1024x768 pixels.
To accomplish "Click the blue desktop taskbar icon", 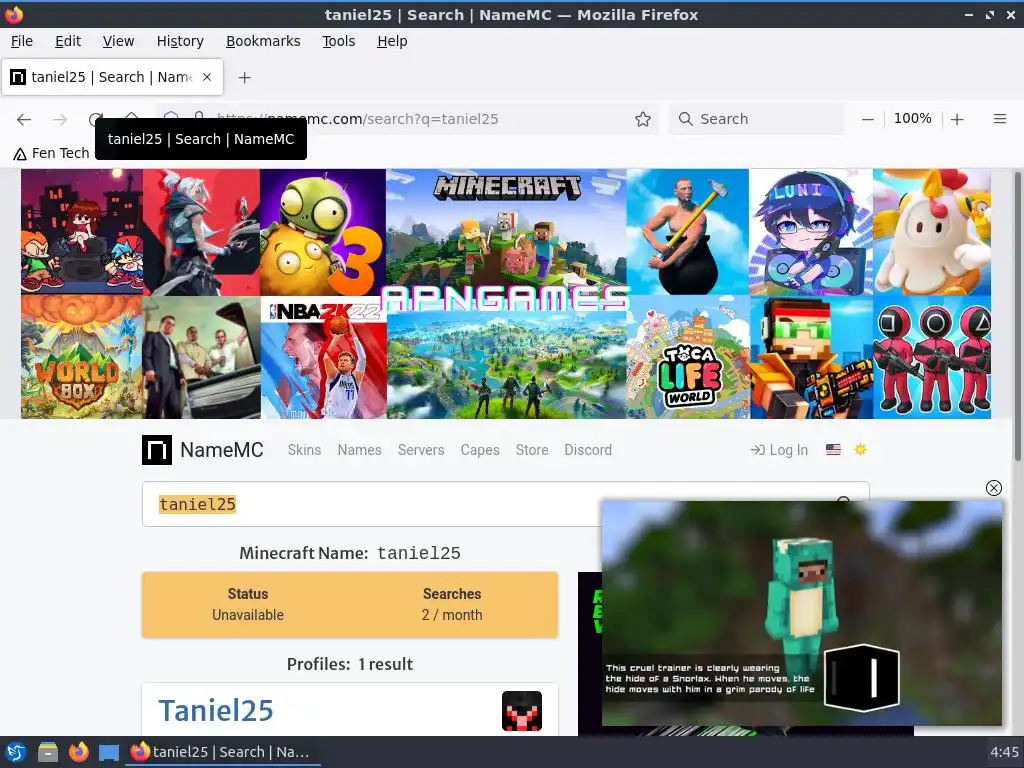I will click(109, 752).
